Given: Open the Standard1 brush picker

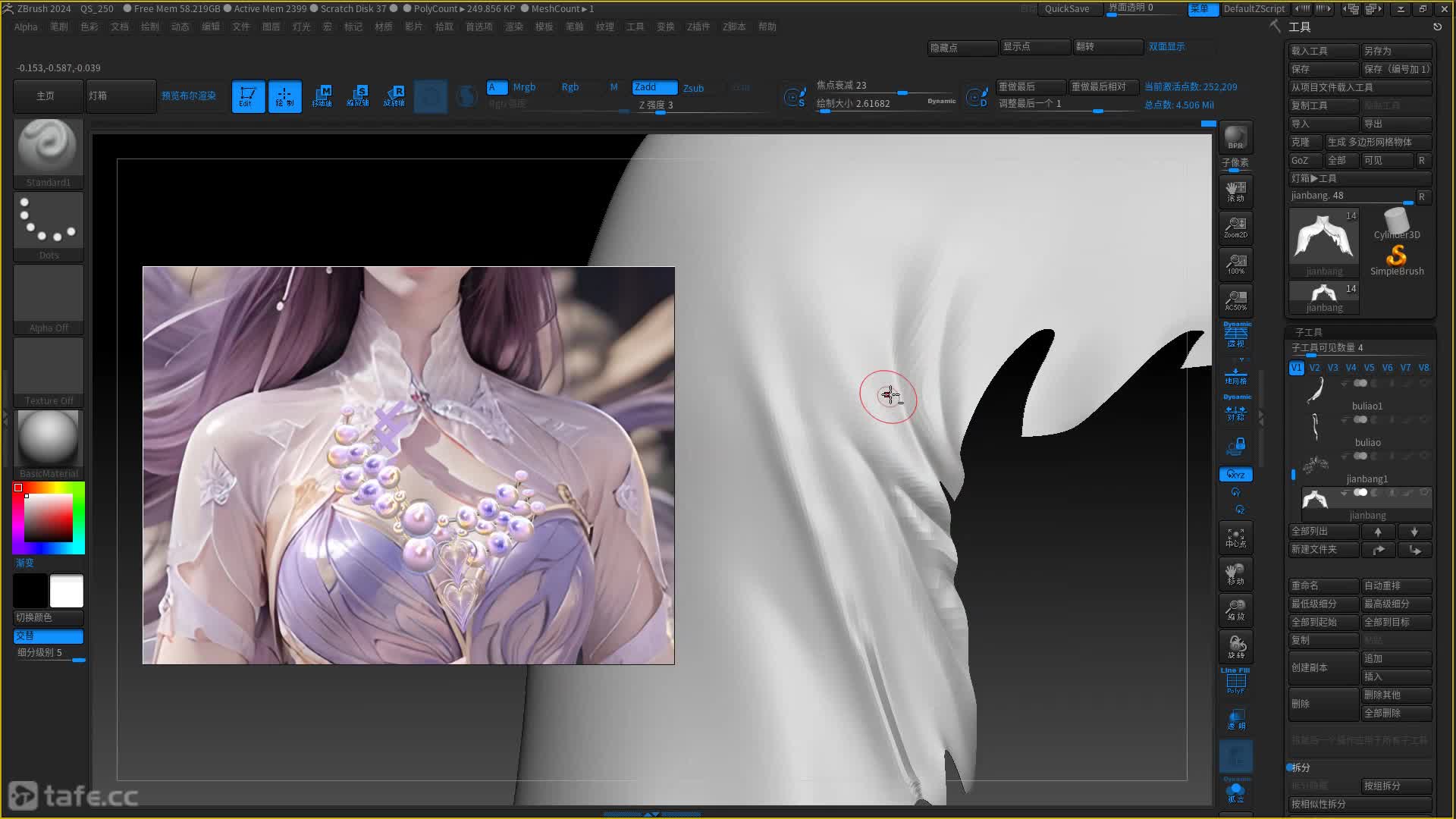Looking at the screenshot, I should tap(49, 153).
